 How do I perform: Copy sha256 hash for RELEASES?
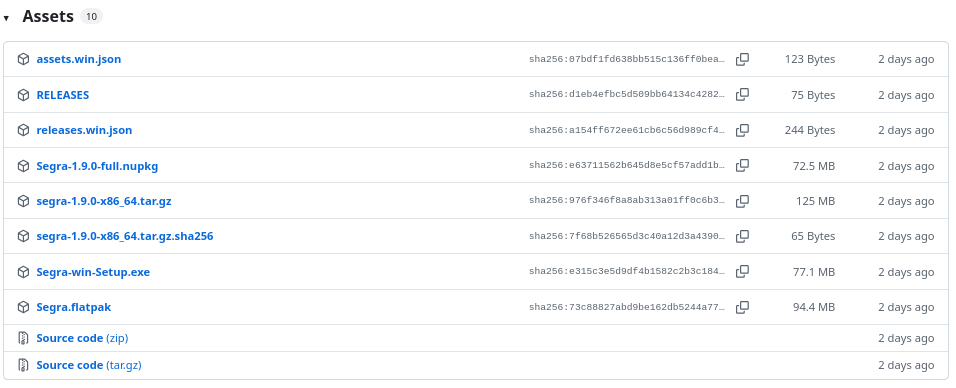(742, 95)
